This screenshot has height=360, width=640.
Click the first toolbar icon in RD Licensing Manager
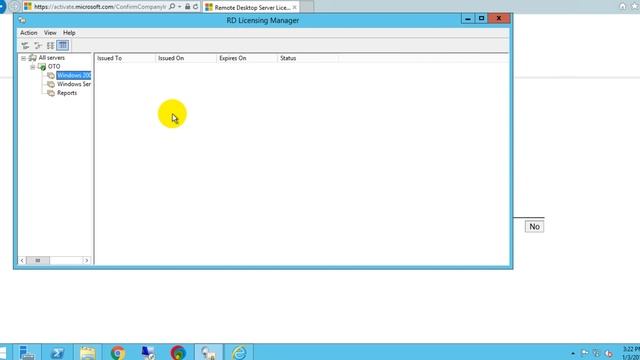25,45
